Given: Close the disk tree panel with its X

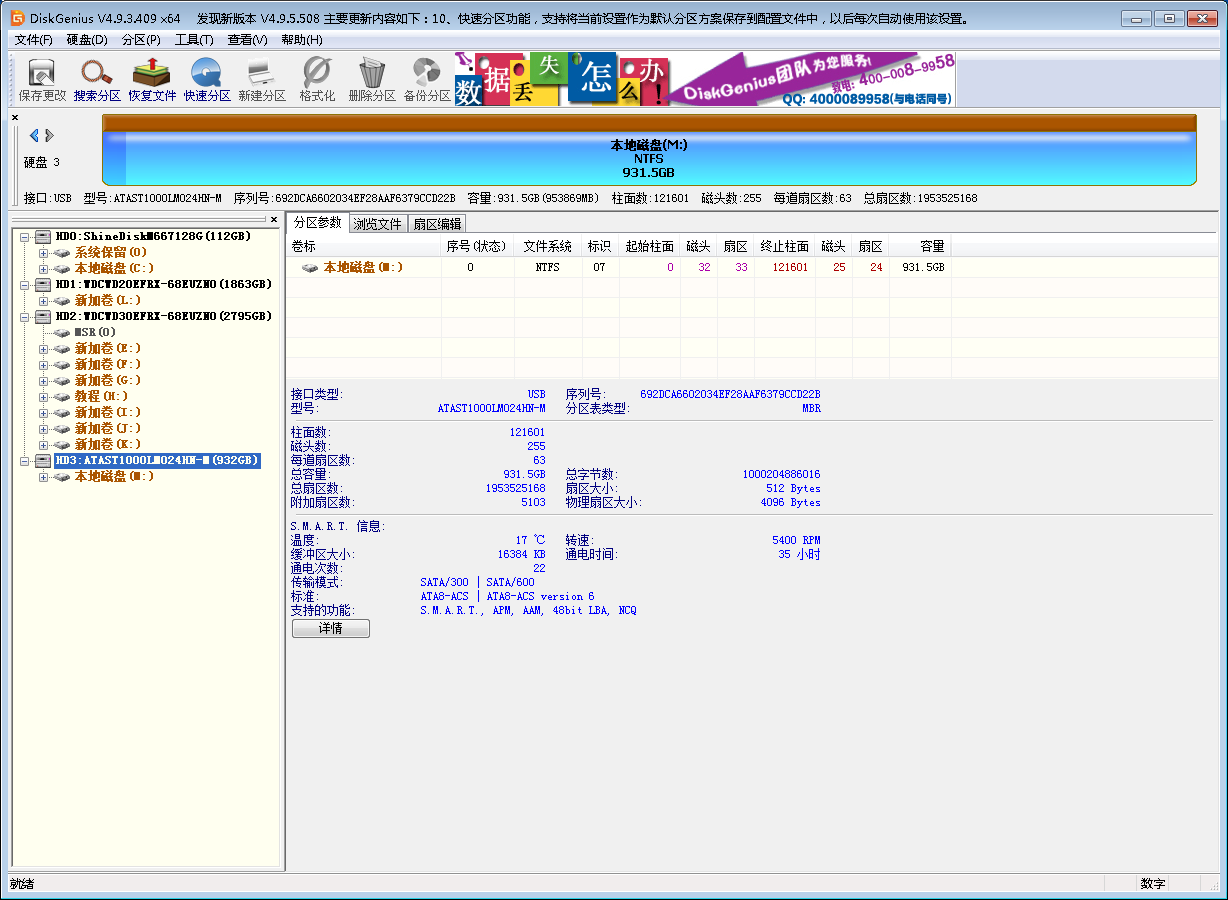Looking at the screenshot, I should (274, 219).
